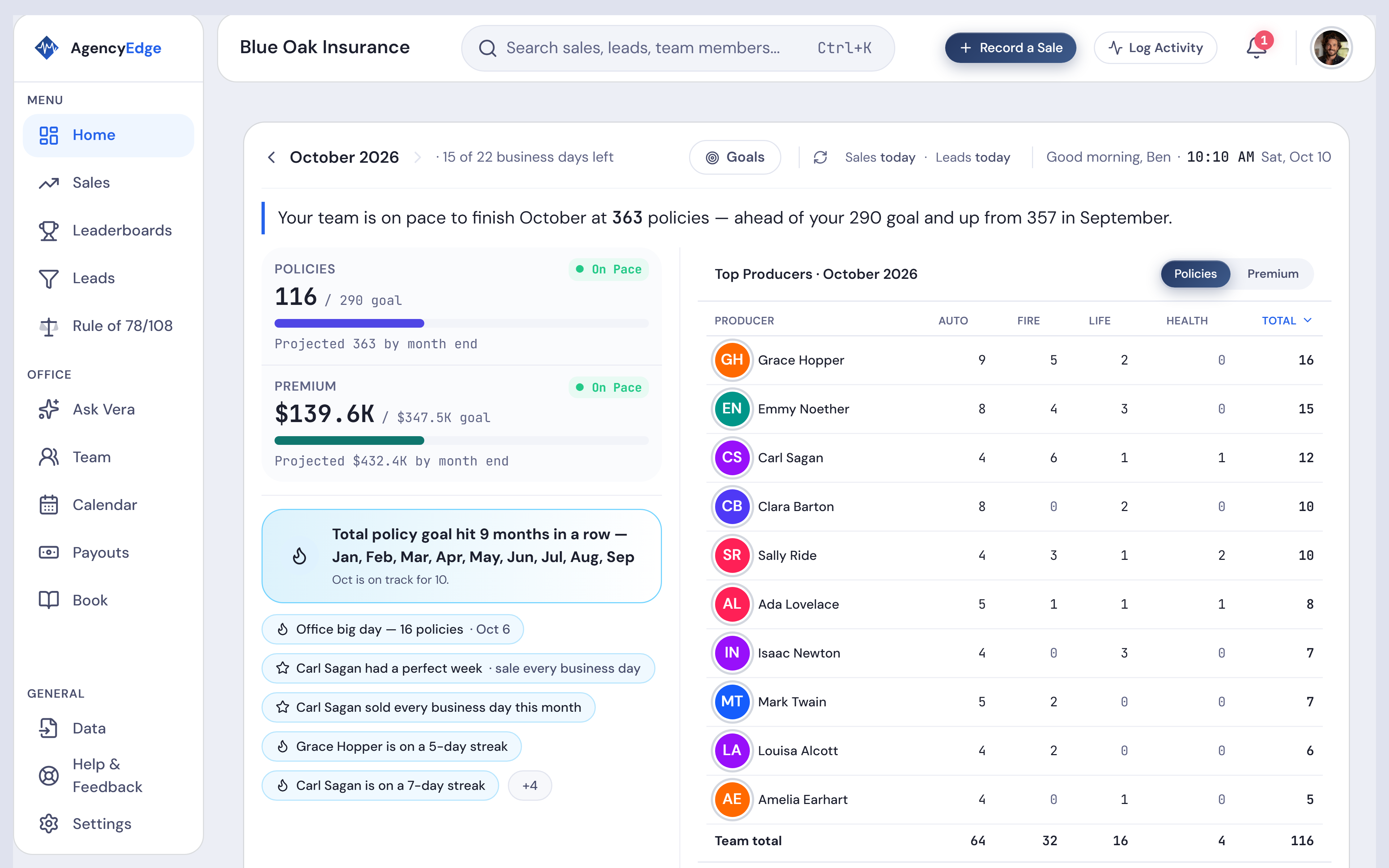The image size is (1389, 868).
Task: Sort by AUTO column header
Action: tap(953, 320)
